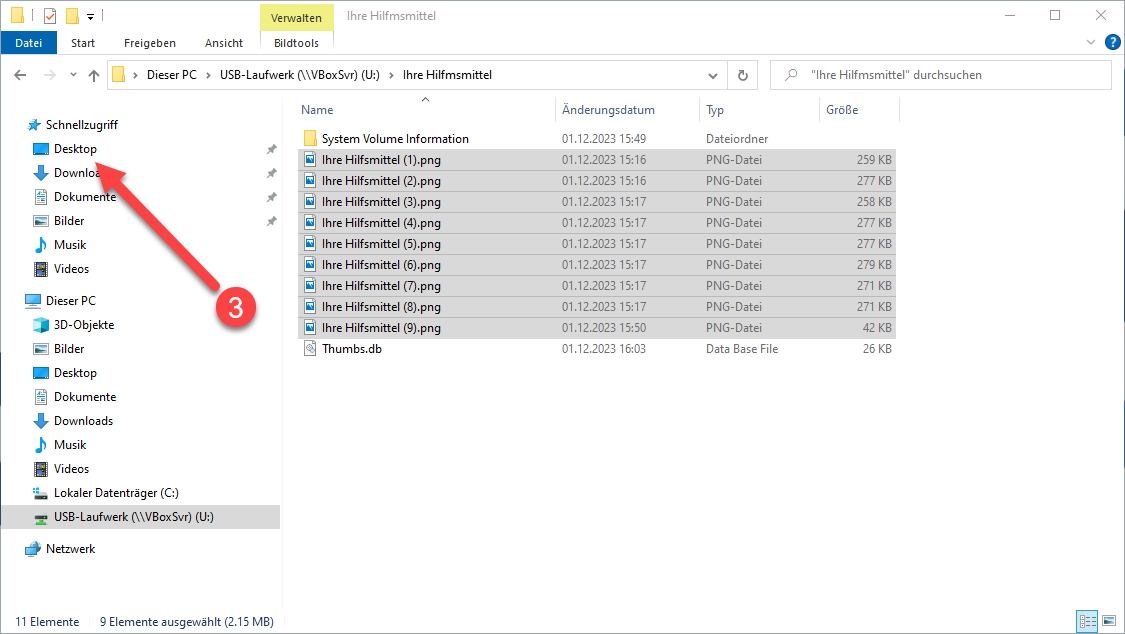Sort files by Größe column header
The width and height of the screenshot is (1125, 634).
click(842, 110)
